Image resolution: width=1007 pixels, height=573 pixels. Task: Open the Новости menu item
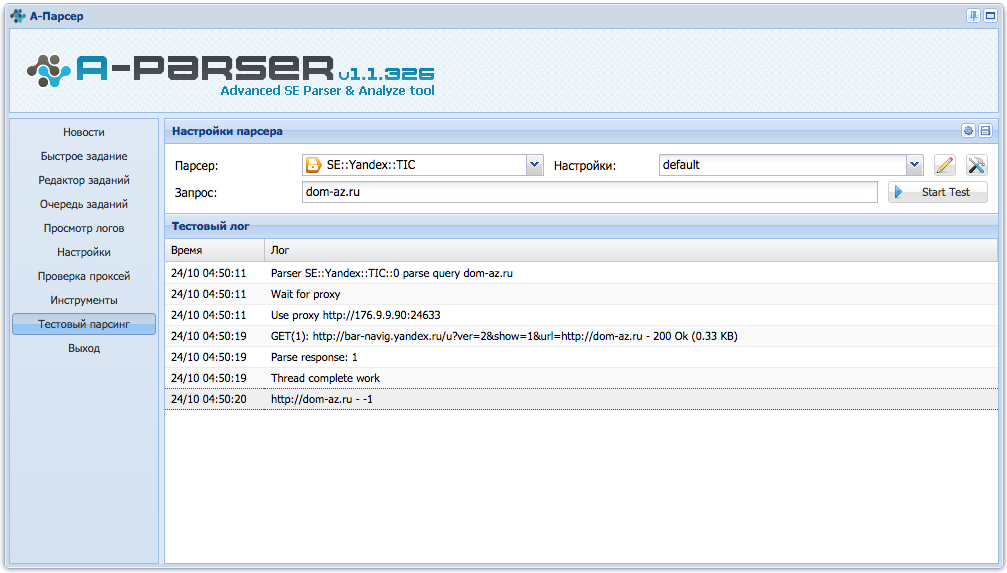[x=83, y=132]
